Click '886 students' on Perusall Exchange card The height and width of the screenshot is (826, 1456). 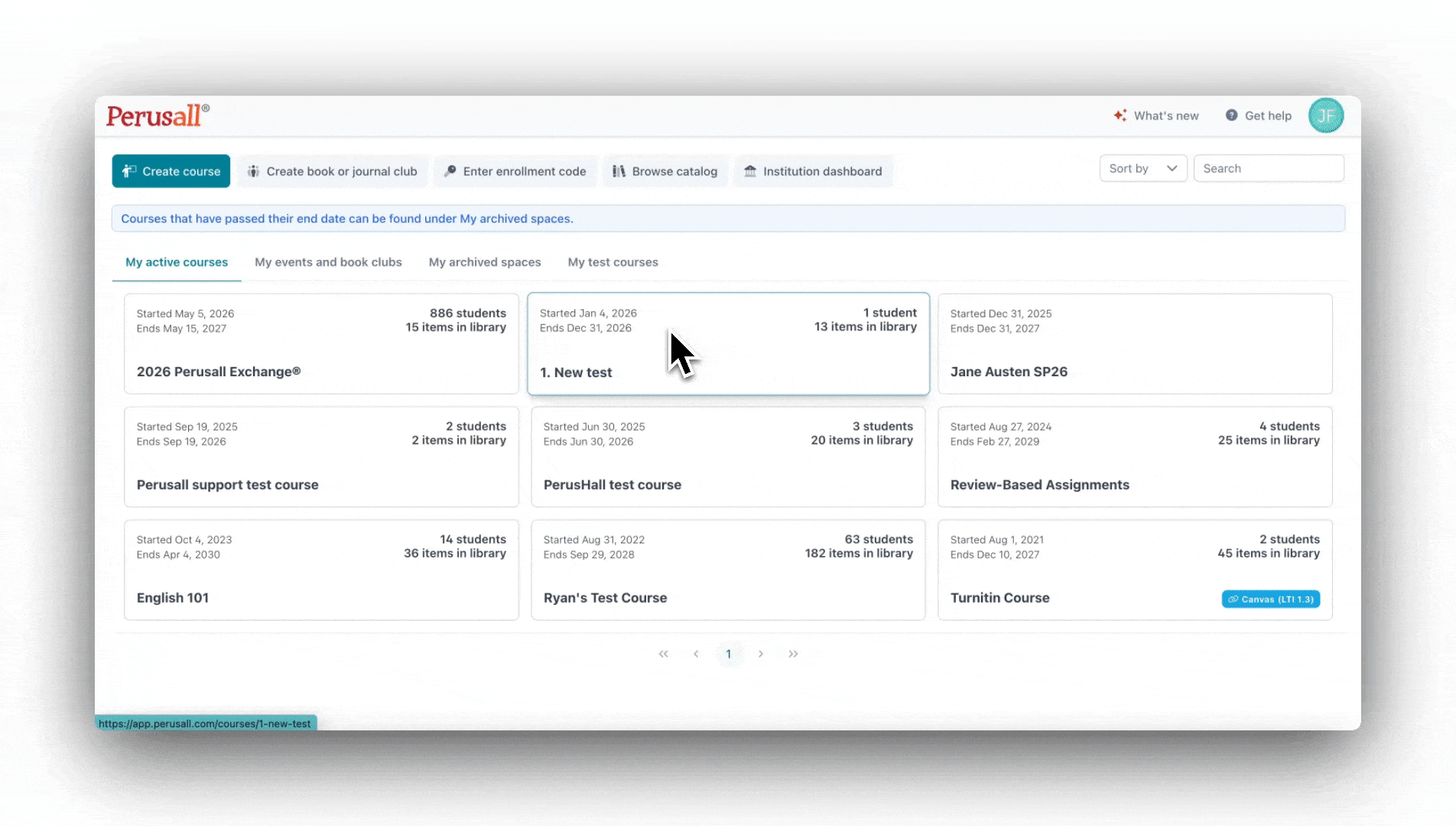pyautogui.click(x=468, y=313)
